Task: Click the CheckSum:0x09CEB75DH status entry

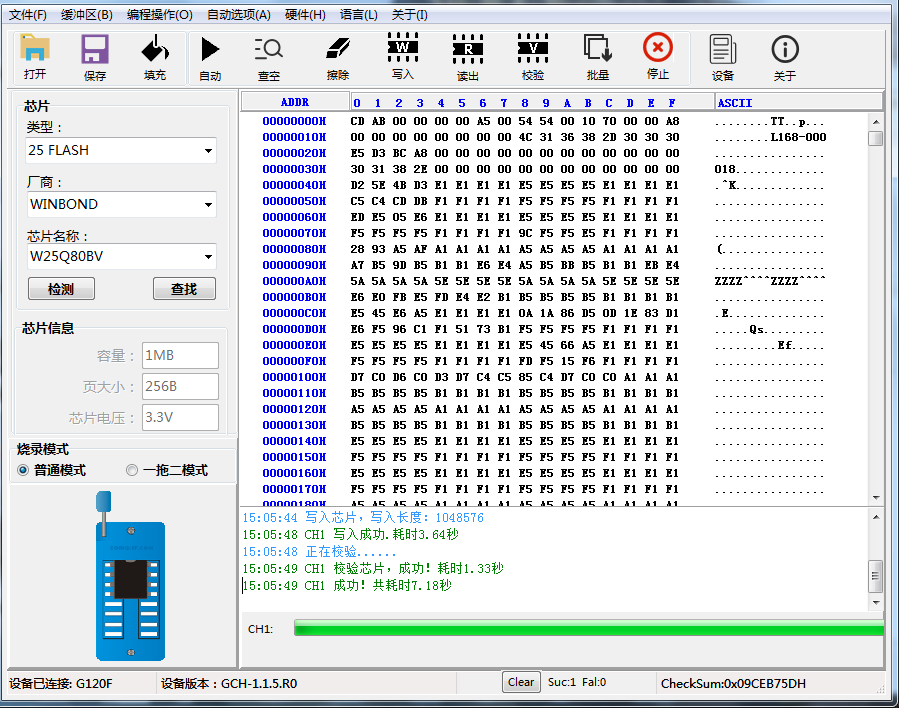Action: 733,683
